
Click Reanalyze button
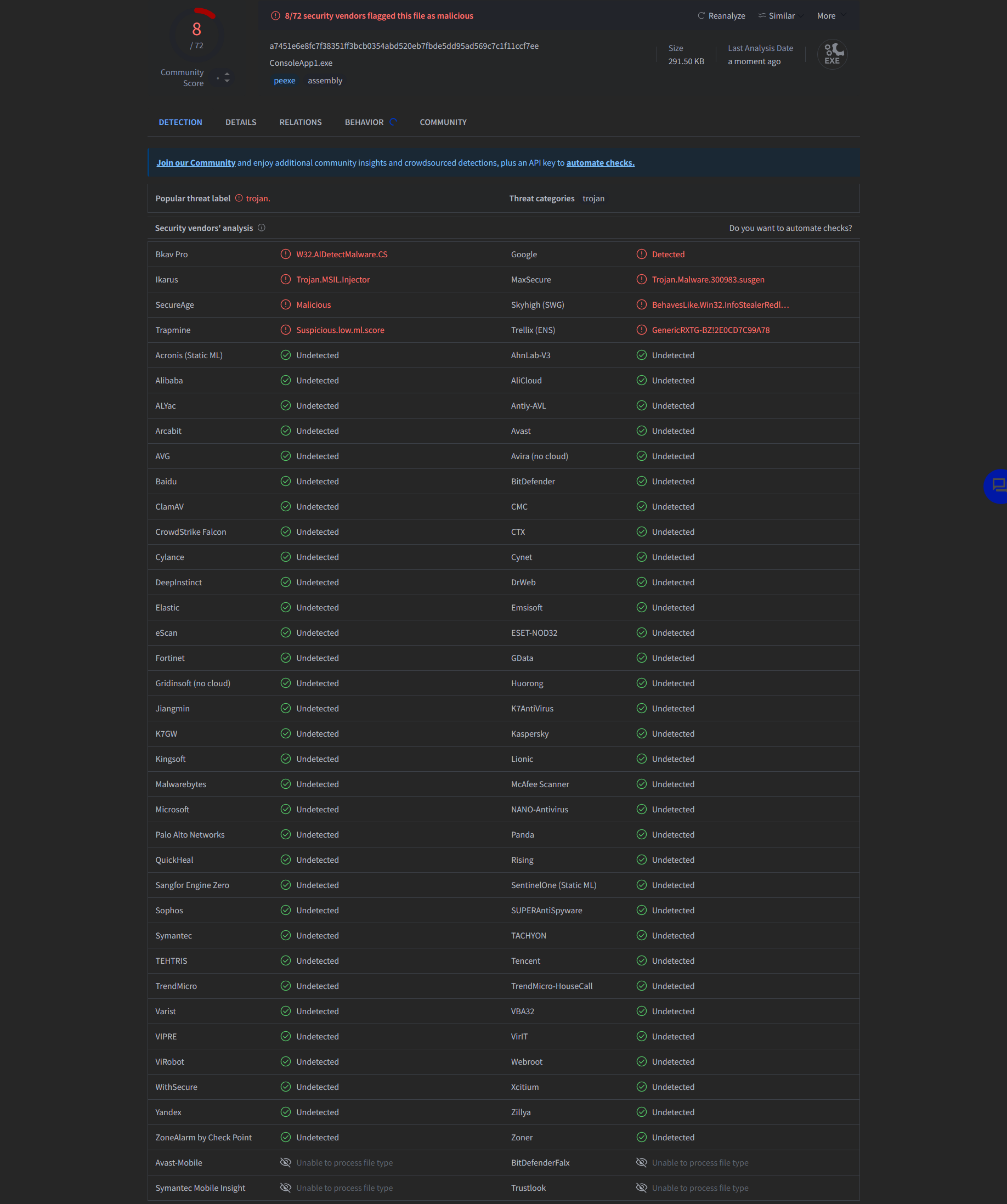[721, 15]
